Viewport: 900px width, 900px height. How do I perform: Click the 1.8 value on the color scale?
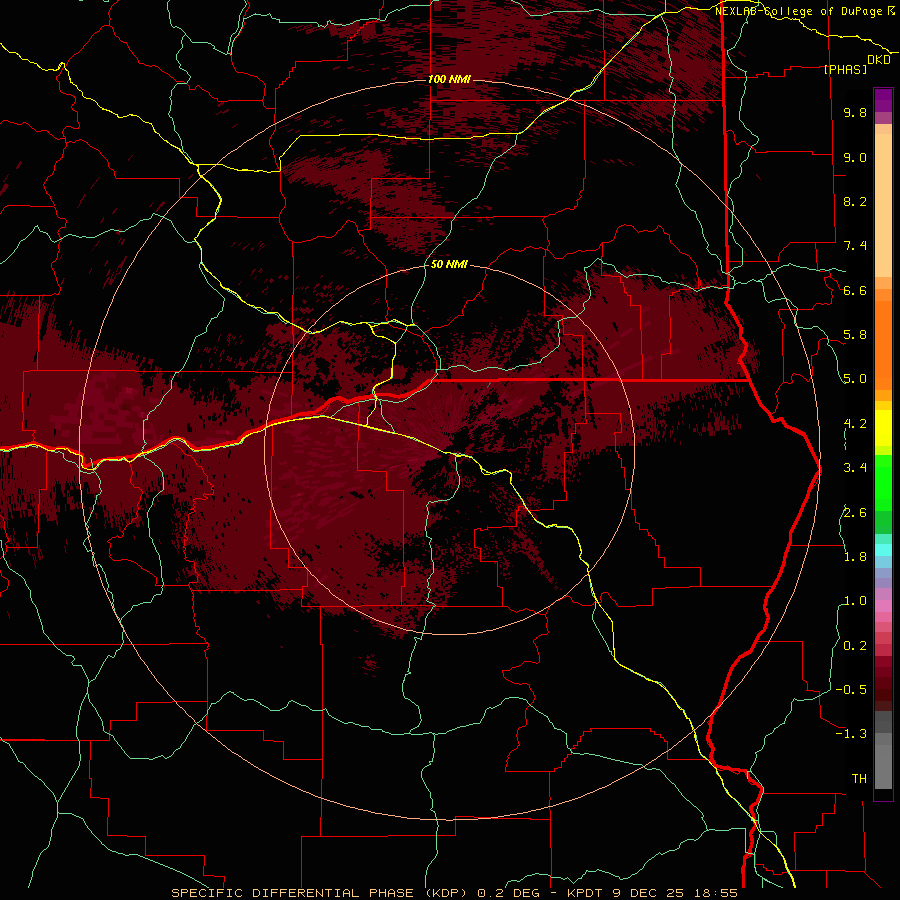855,557
